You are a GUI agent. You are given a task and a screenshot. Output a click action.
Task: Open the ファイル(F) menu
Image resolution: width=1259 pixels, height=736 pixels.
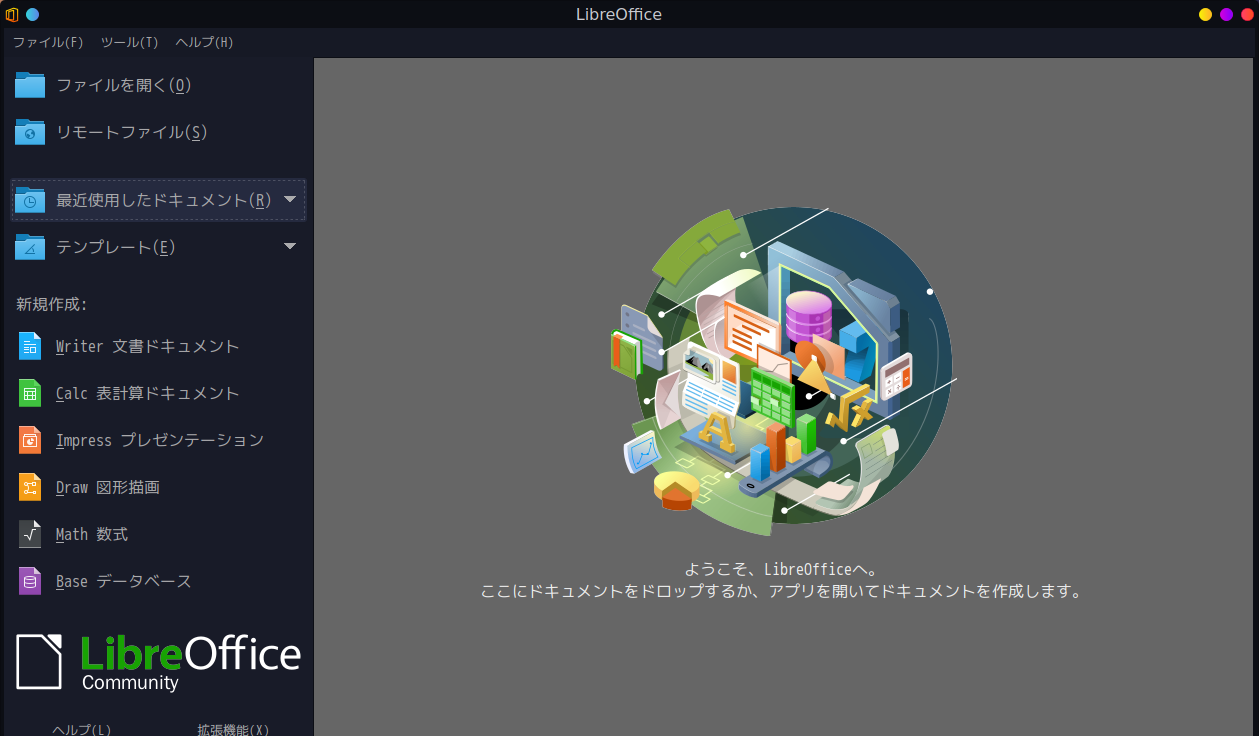pos(48,42)
